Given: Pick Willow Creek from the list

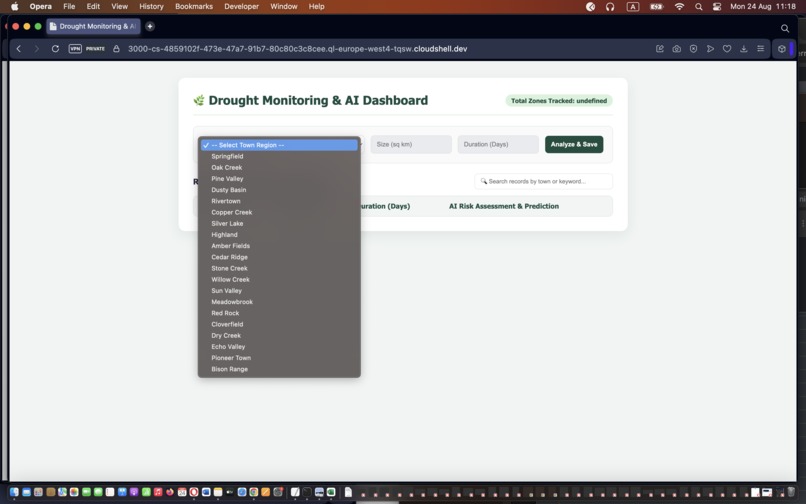Looking at the screenshot, I should [279, 280].
